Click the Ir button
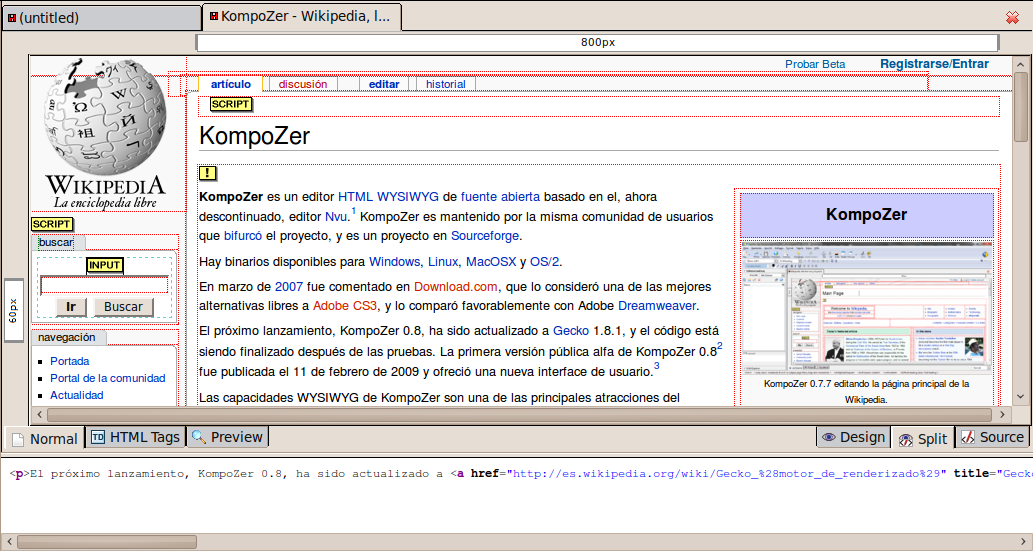 71,307
